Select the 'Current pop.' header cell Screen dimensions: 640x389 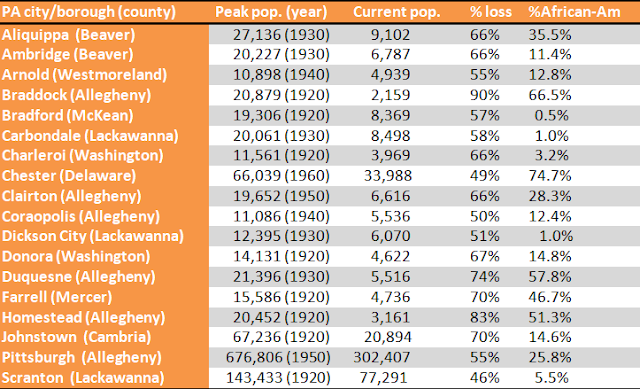(397, 12)
